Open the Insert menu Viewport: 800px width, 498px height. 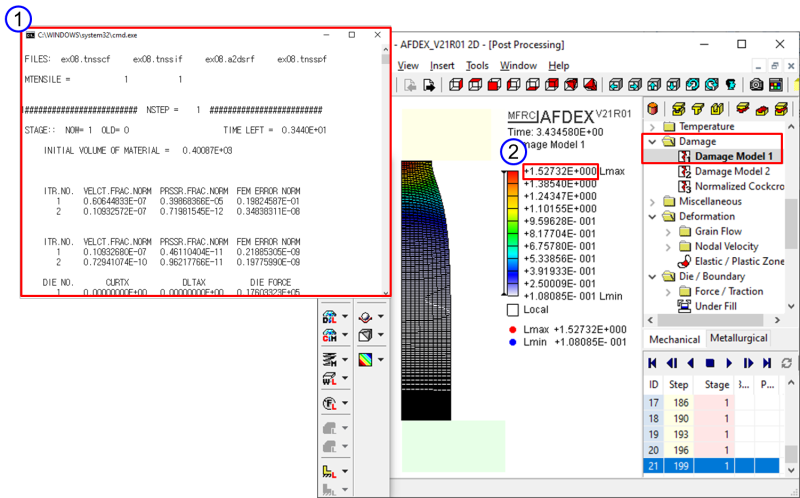pyautogui.click(x=442, y=65)
